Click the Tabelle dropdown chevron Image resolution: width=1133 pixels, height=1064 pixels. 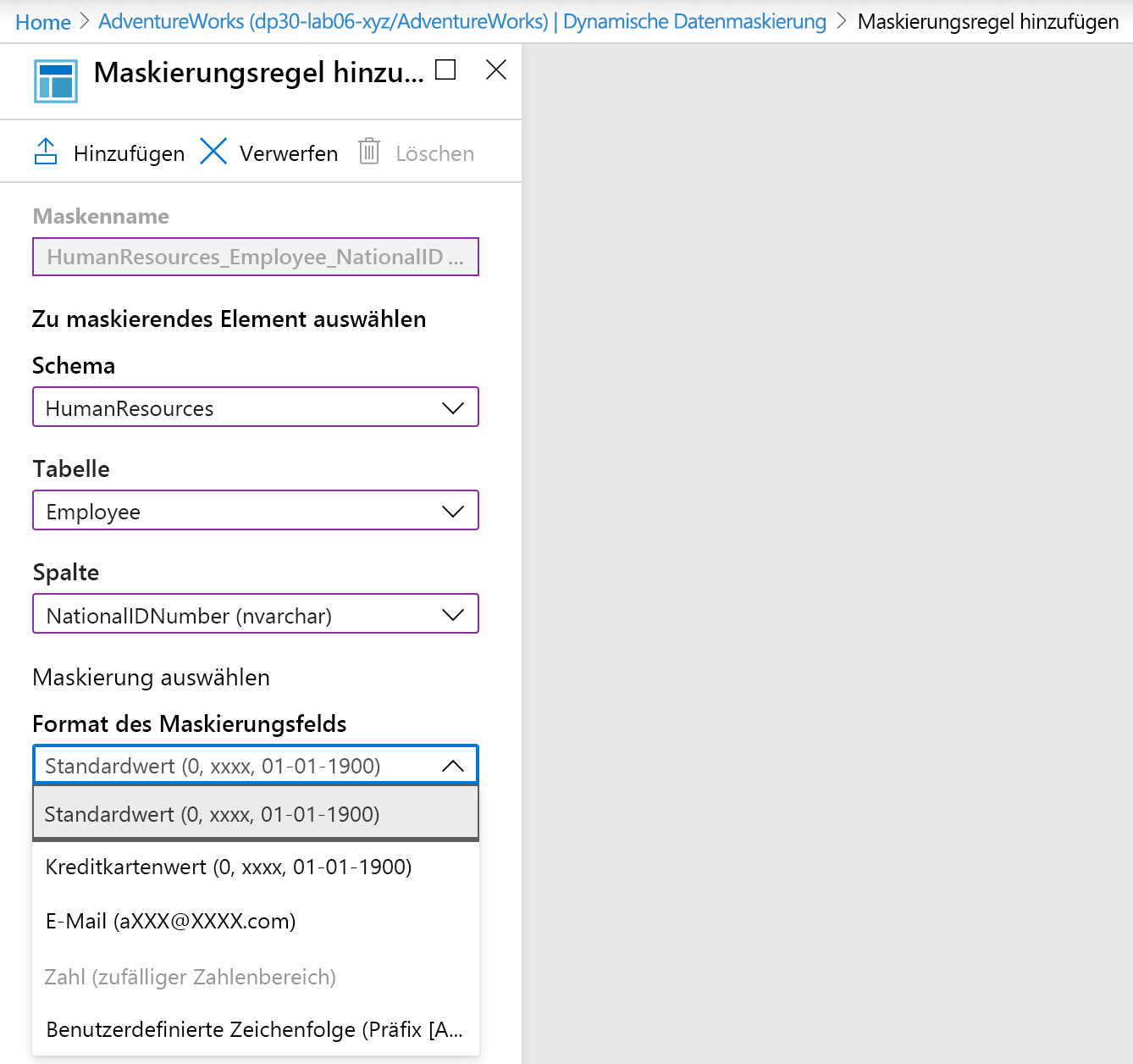pos(453,511)
